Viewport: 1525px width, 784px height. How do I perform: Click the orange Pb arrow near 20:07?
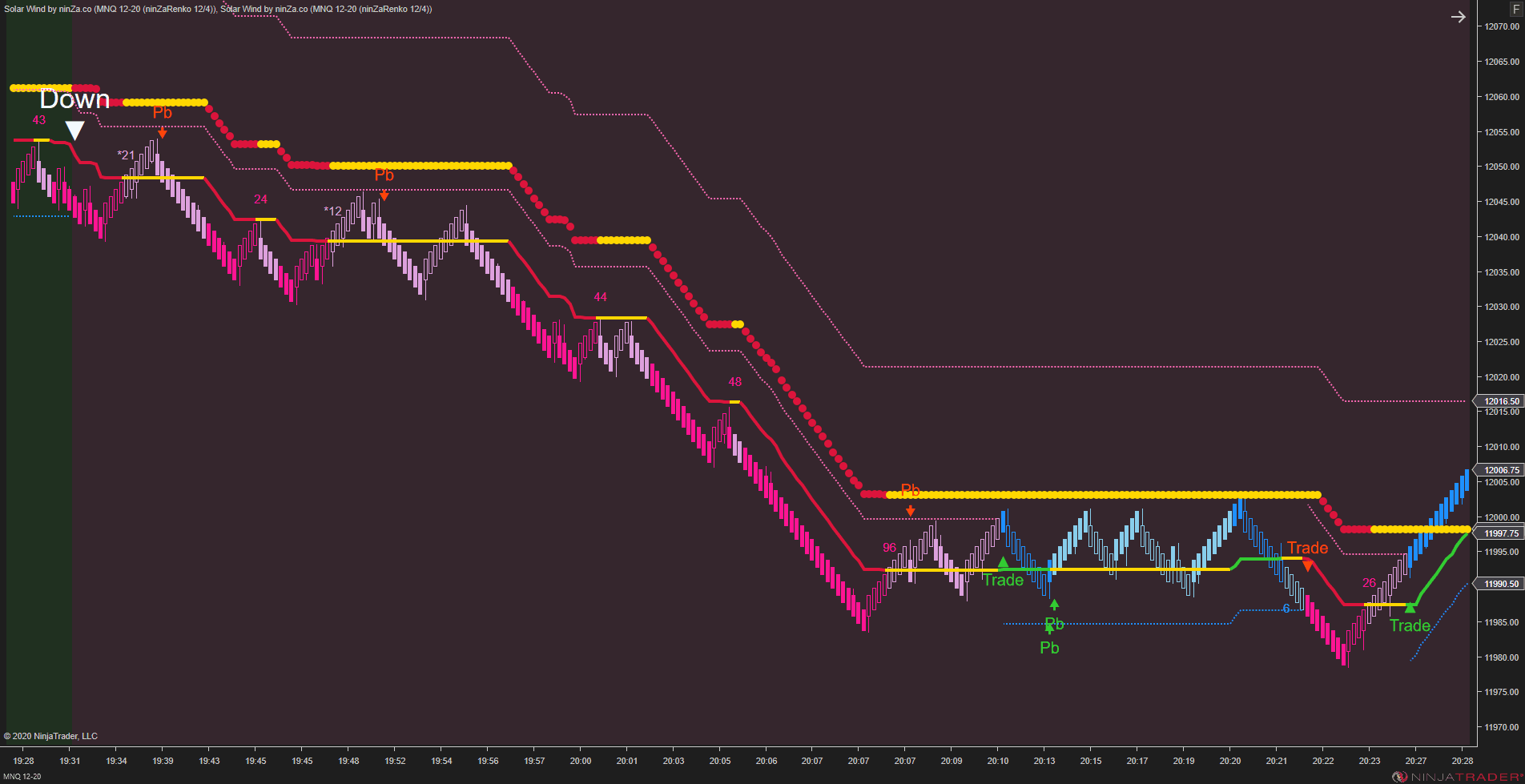[x=910, y=510]
